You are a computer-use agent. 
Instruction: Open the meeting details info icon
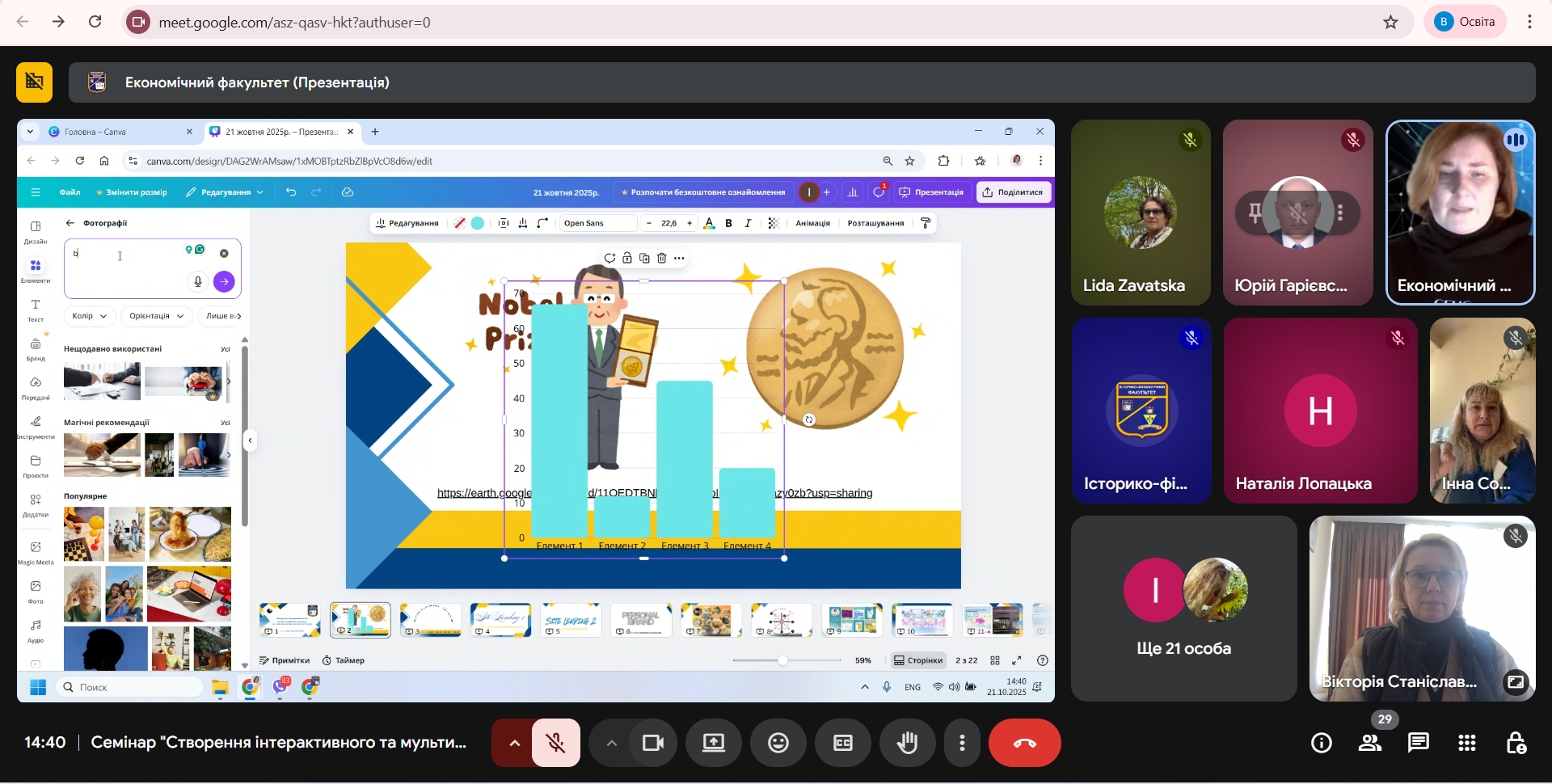click(1322, 743)
